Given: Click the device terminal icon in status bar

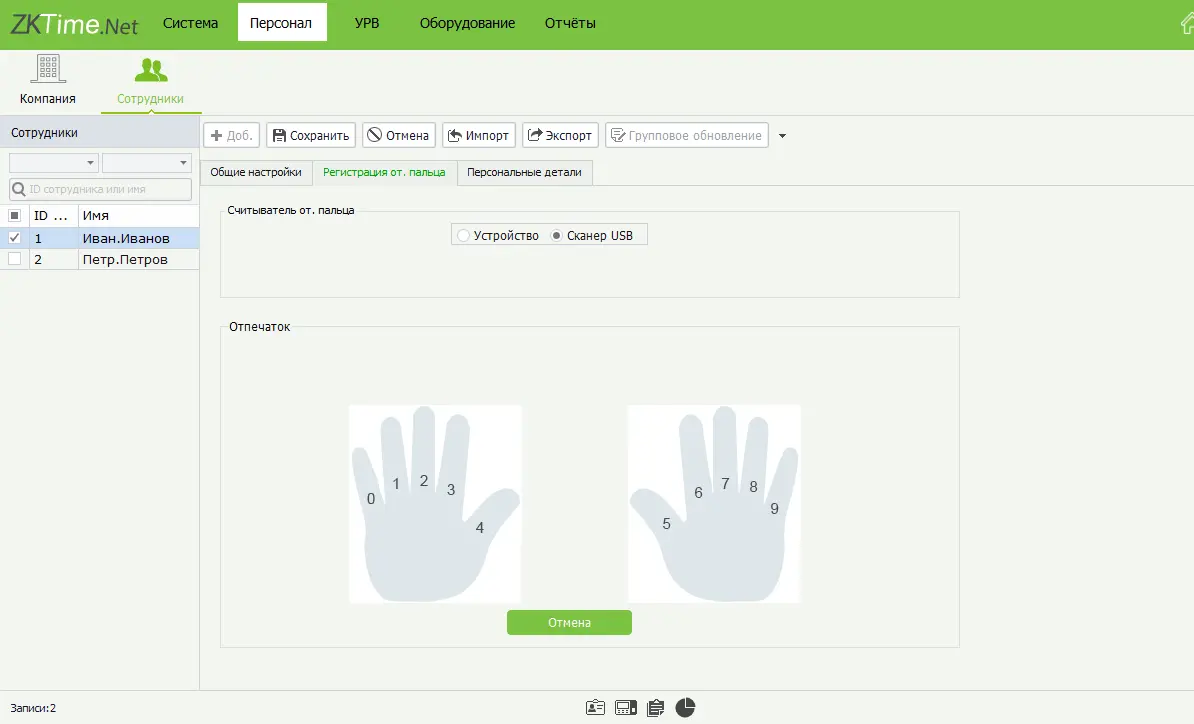Looking at the screenshot, I should click(626, 708).
